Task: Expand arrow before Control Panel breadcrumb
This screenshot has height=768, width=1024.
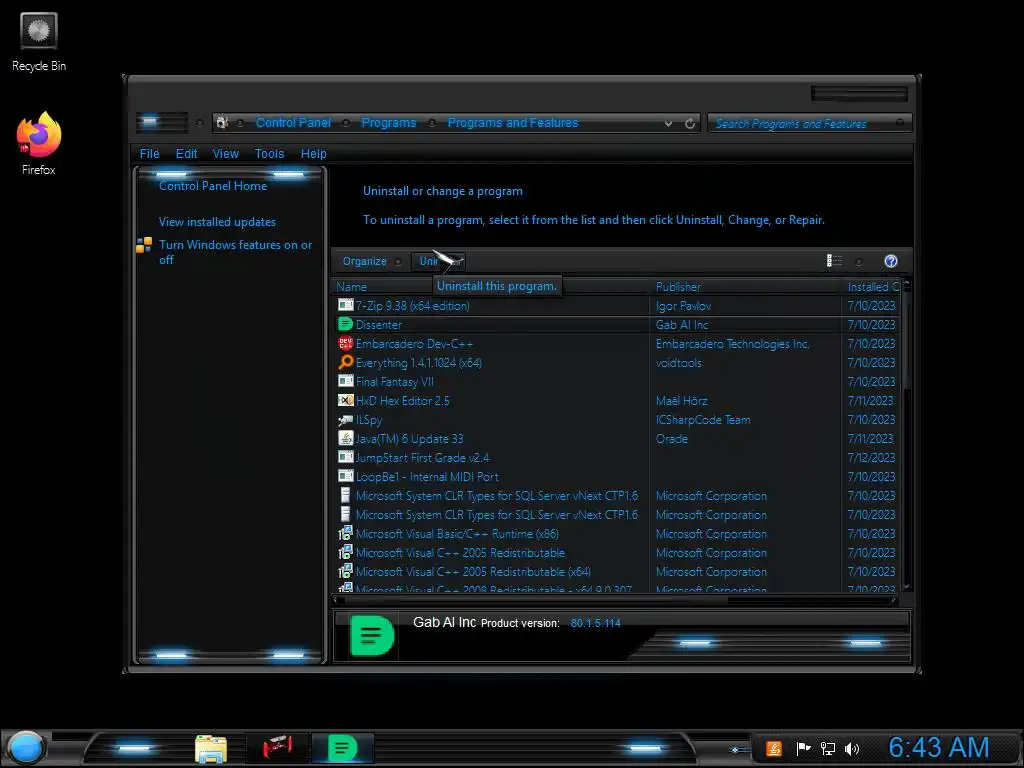Action: 240,123
